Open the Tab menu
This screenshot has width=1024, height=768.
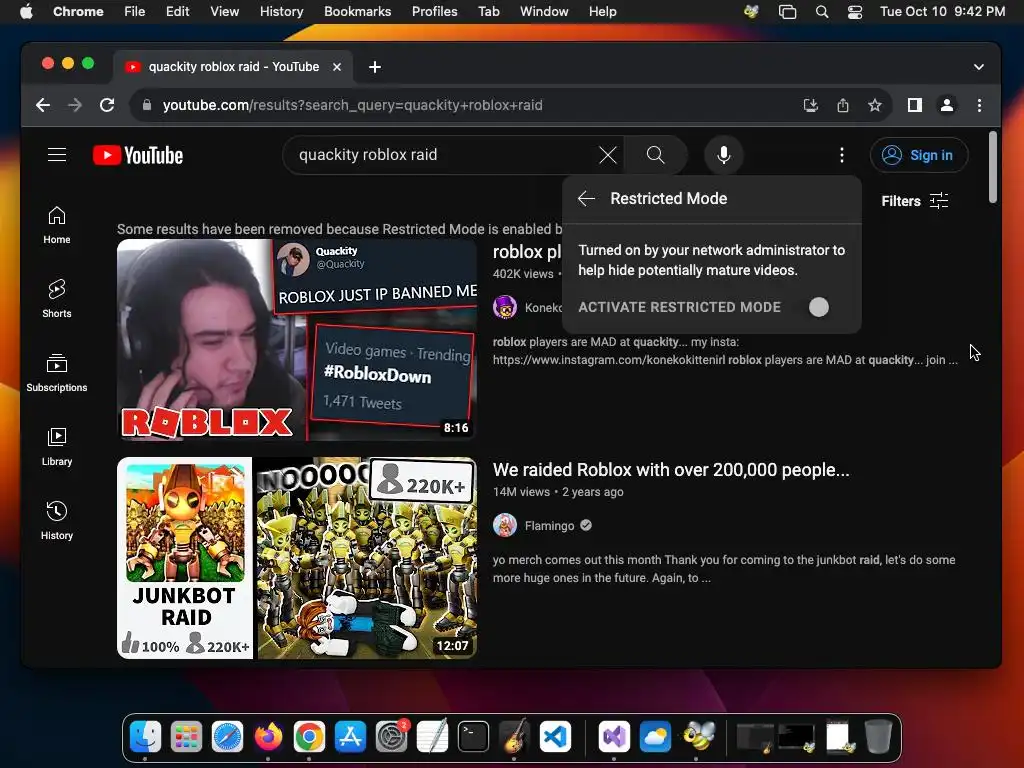pyautogui.click(x=488, y=12)
